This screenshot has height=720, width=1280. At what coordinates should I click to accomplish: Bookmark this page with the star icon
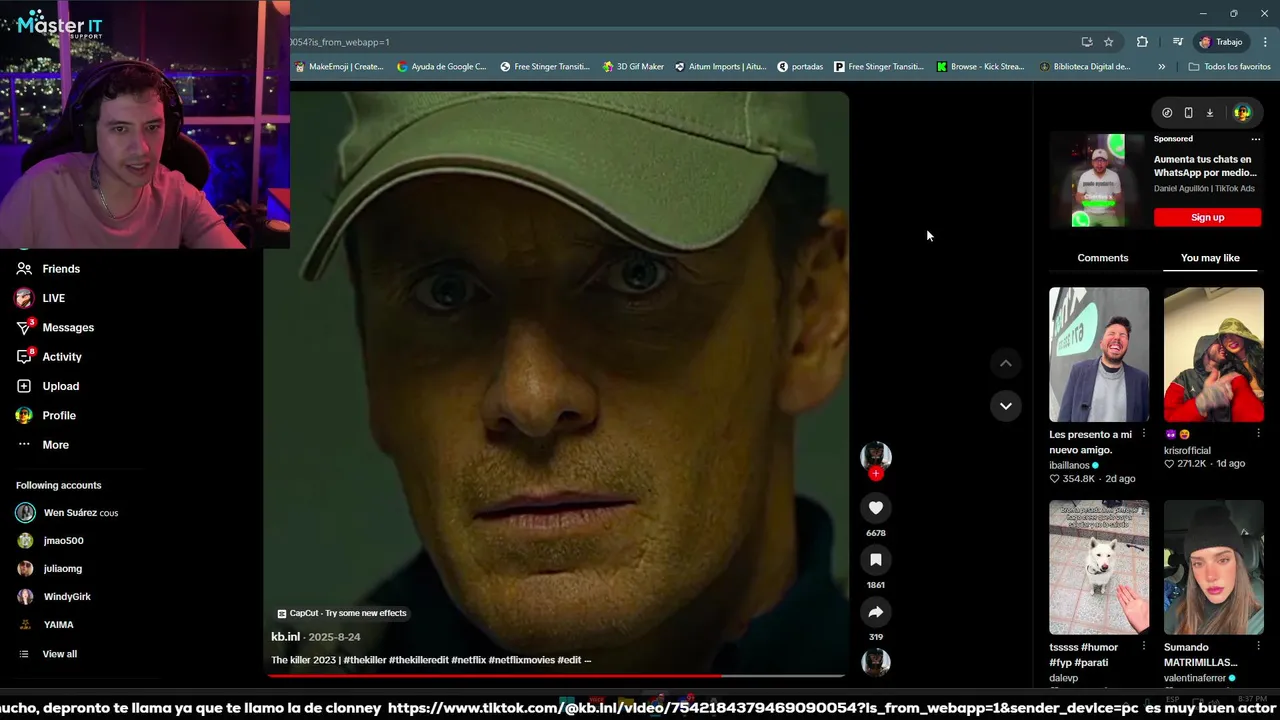(1108, 42)
